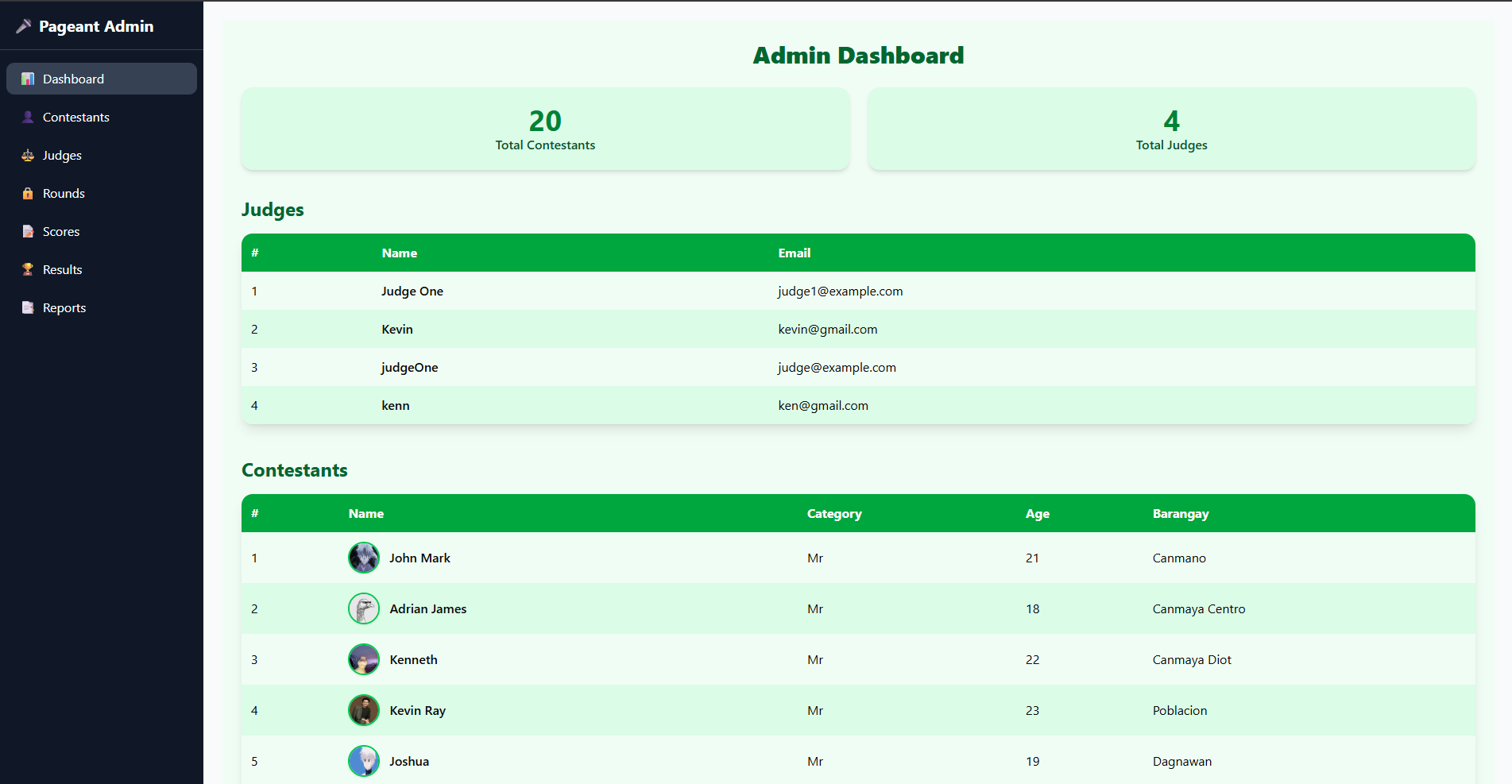Click the Total Judges card

(x=1171, y=129)
